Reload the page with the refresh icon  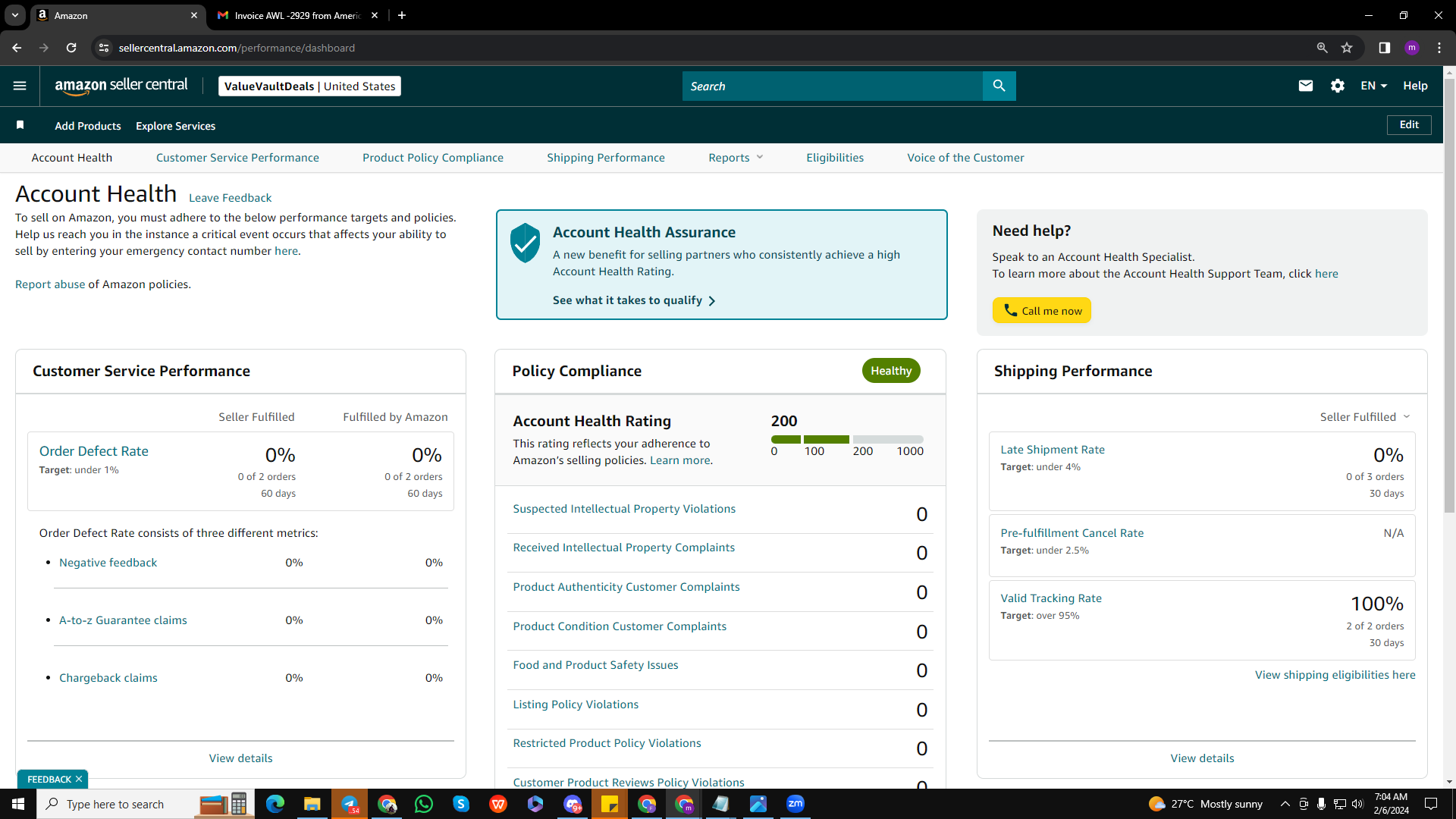pos(71,48)
